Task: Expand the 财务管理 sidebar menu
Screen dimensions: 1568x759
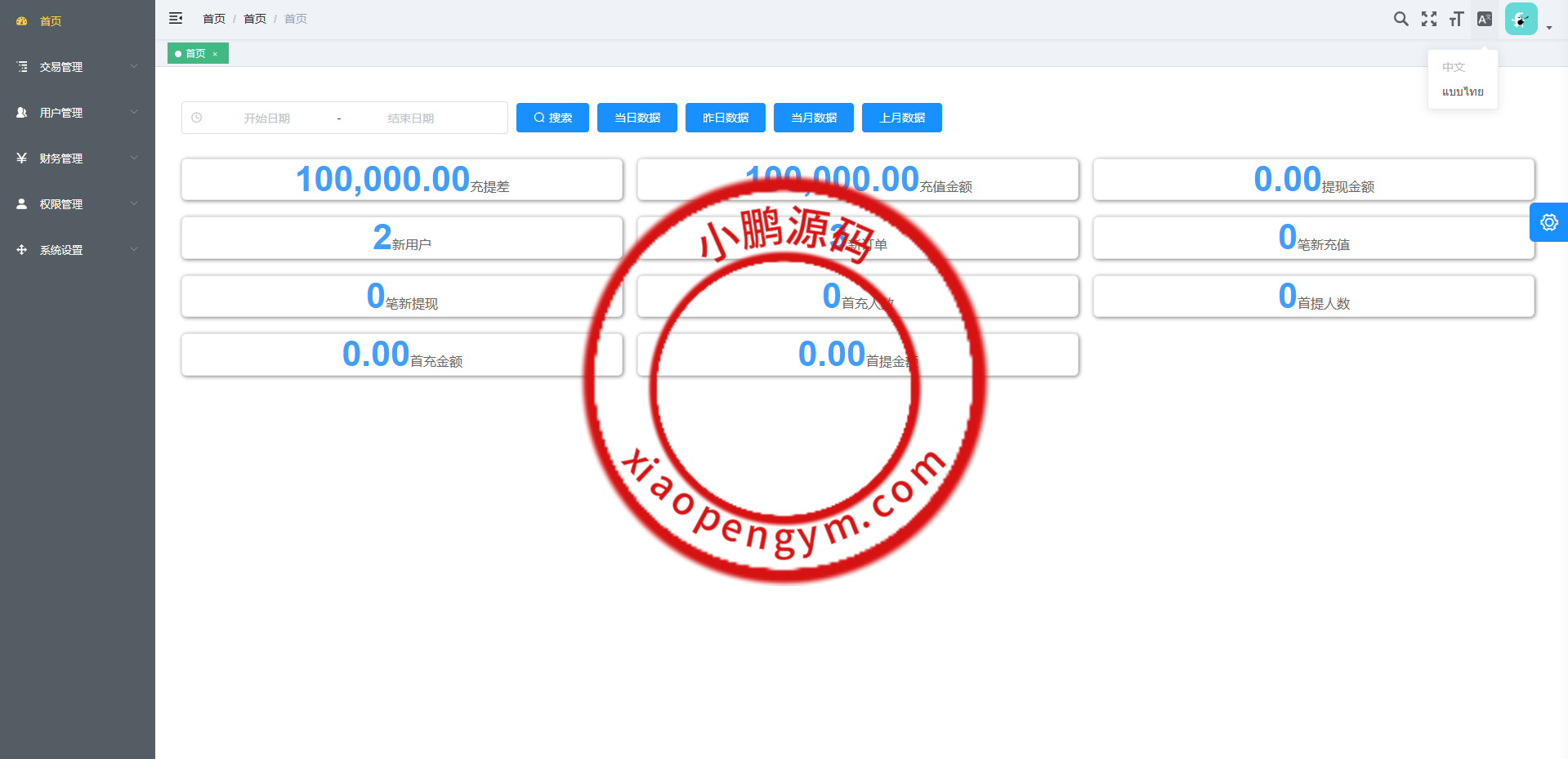Action: click(x=77, y=158)
